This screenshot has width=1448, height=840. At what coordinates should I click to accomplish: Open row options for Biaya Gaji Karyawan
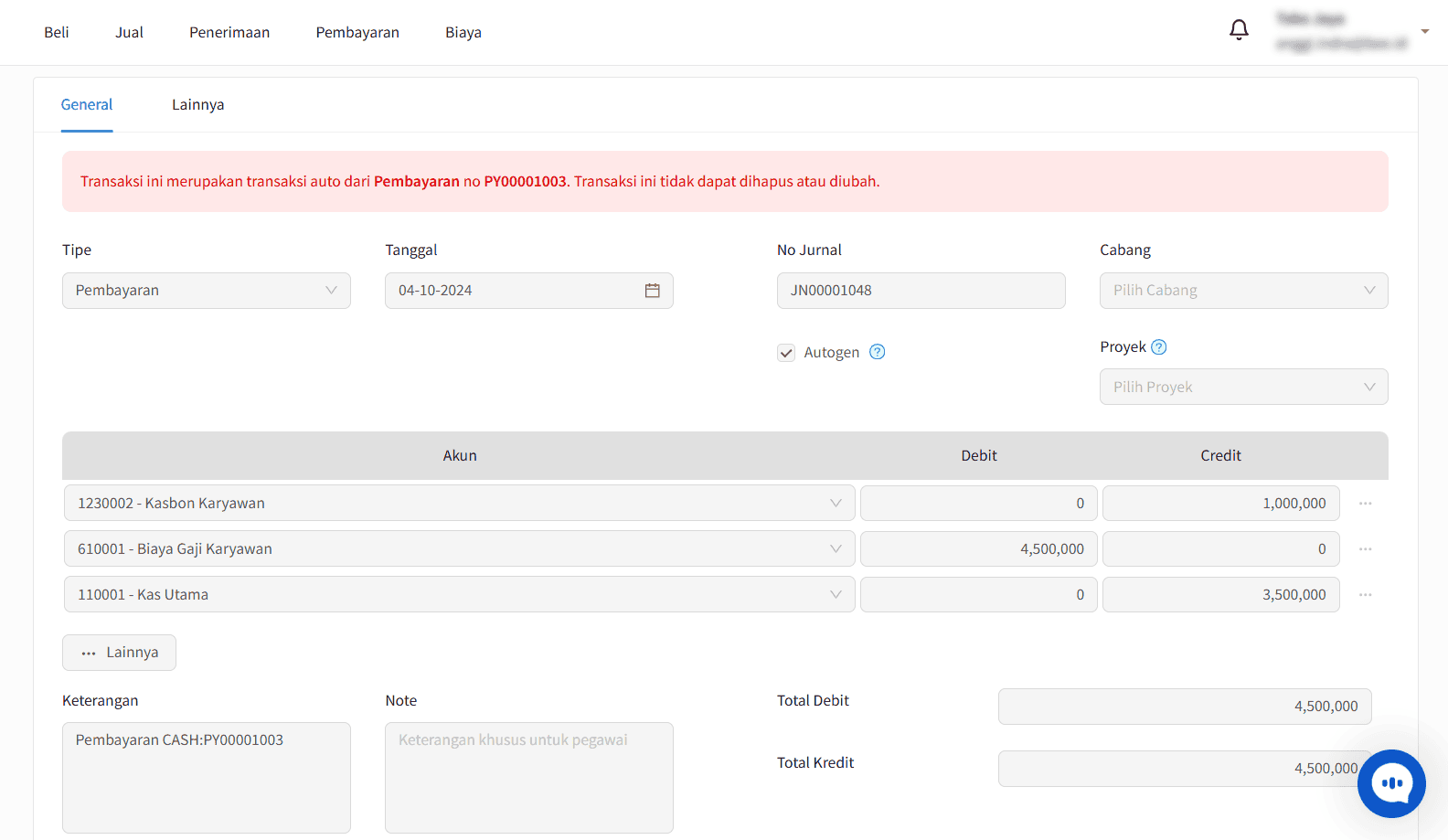pos(1365,549)
